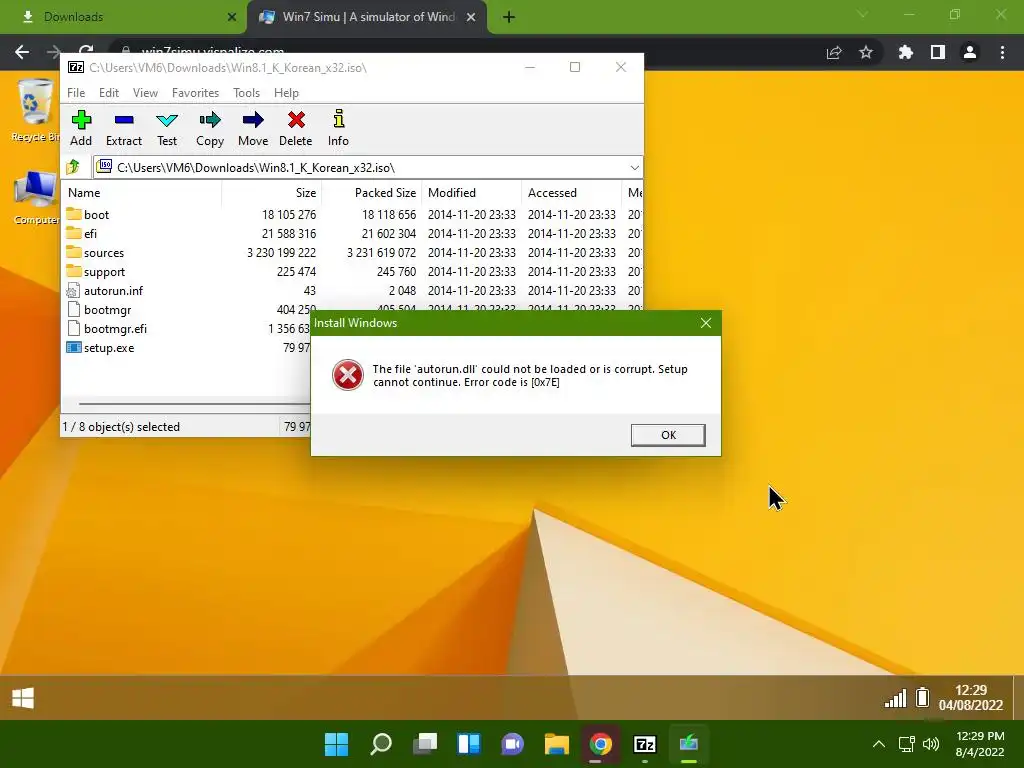
Task: Close the Win7 Simu browser tab
Action: [x=471, y=17]
